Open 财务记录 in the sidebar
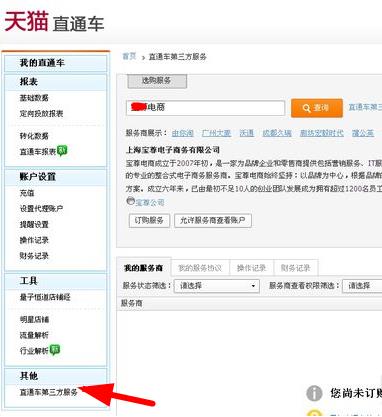 pos(34,256)
